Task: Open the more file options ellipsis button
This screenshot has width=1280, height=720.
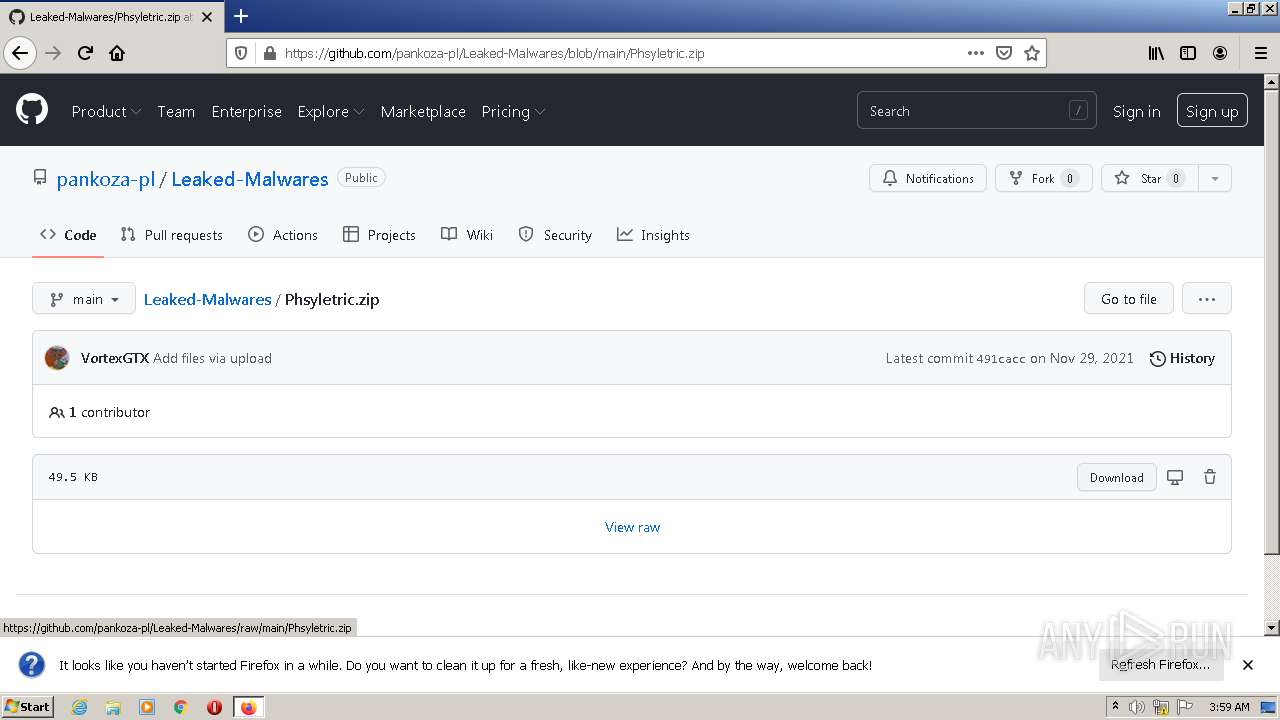Action: (1207, 299)
